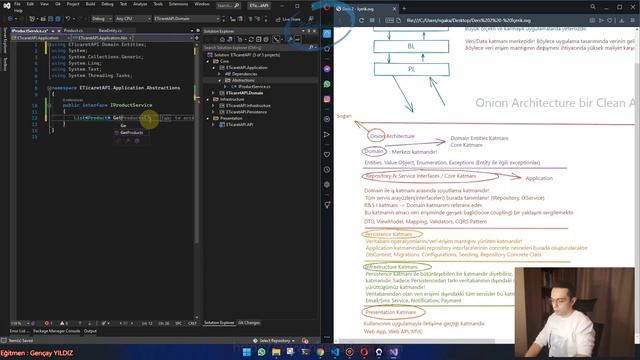Switch to the Product.cs tab
640x360 pixels.
(x=73, y=31)
